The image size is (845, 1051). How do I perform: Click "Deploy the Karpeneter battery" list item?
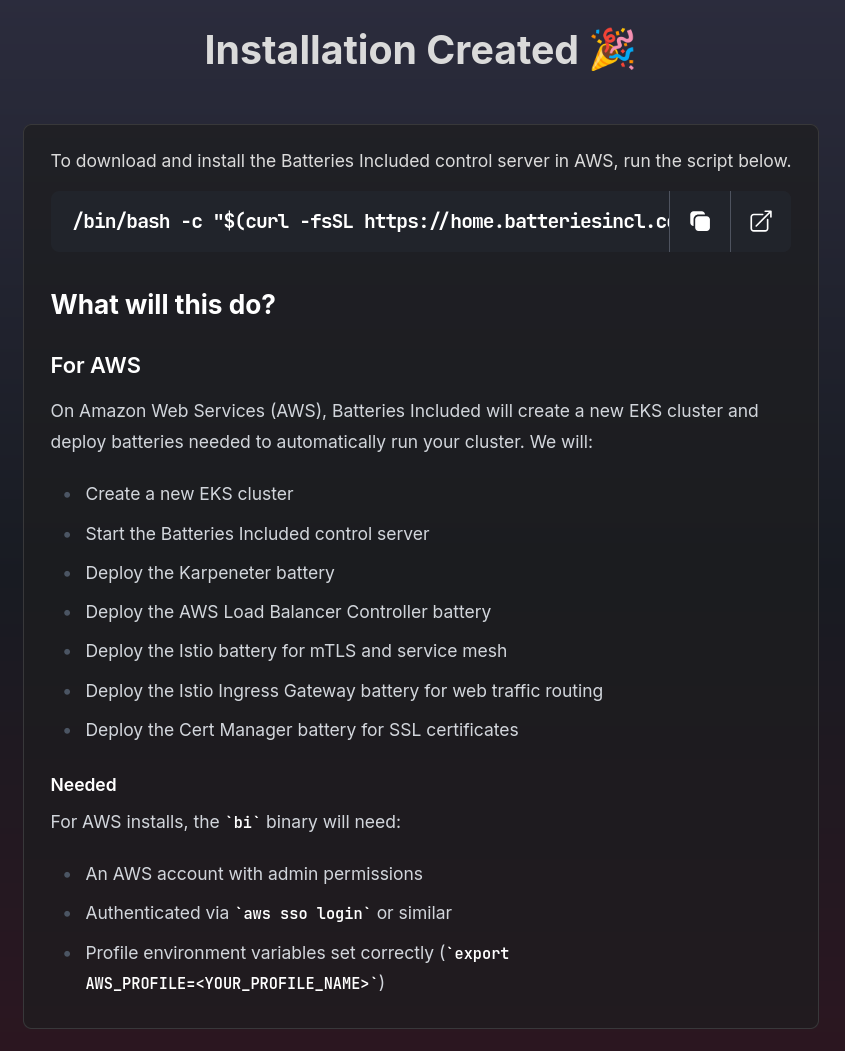coord(210,573)
